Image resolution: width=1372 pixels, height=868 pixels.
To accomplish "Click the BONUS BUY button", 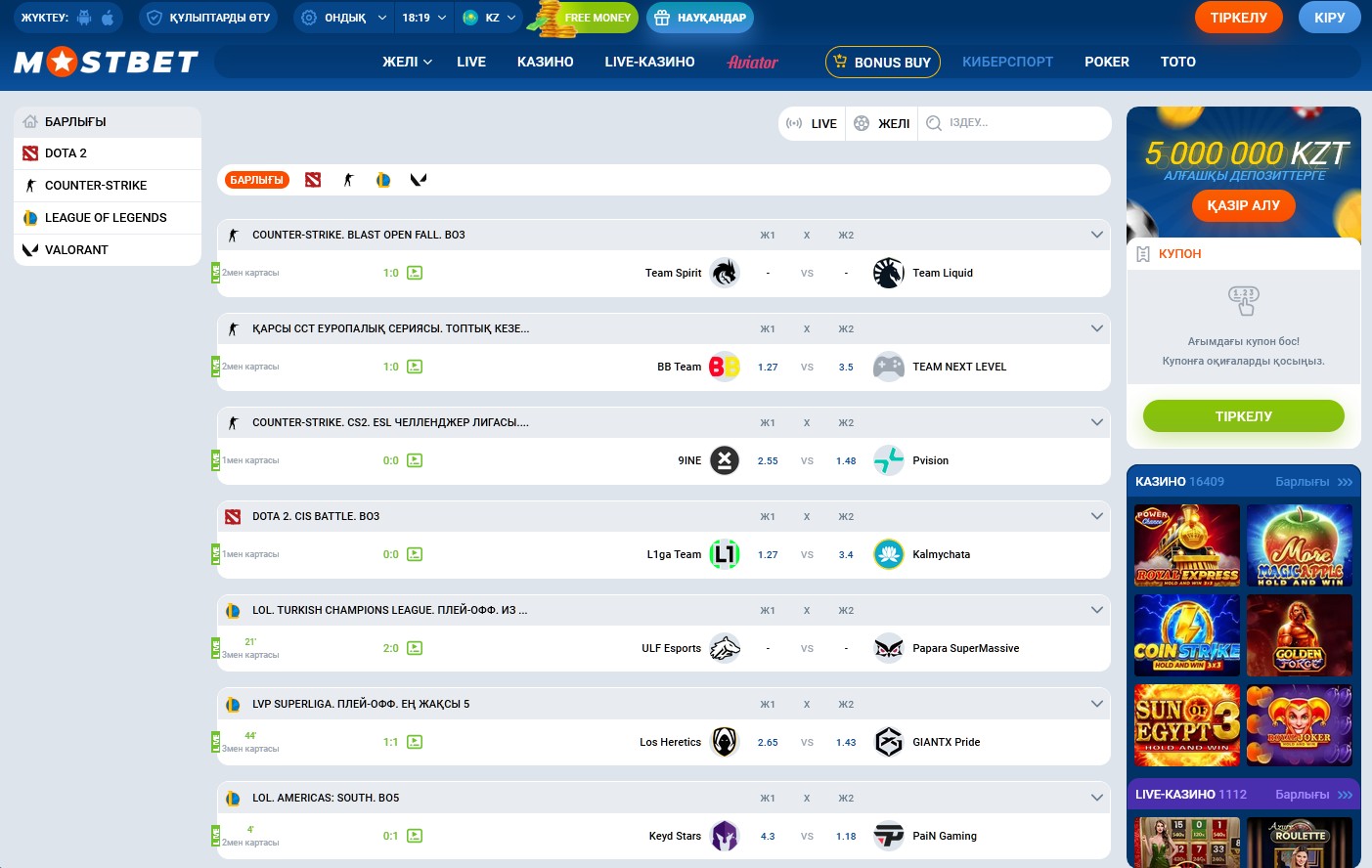I will (x=883, y=62).
